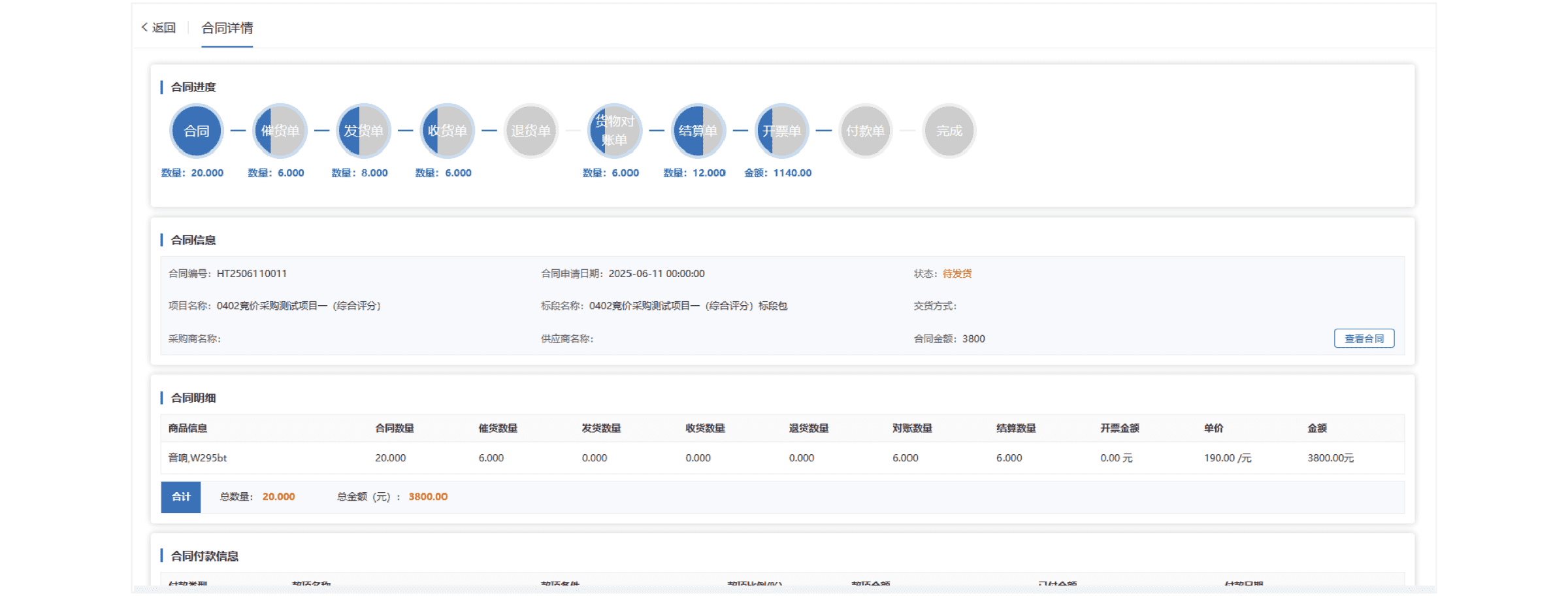Open the 货物对账单 progress circle

[x=614, y=131]
